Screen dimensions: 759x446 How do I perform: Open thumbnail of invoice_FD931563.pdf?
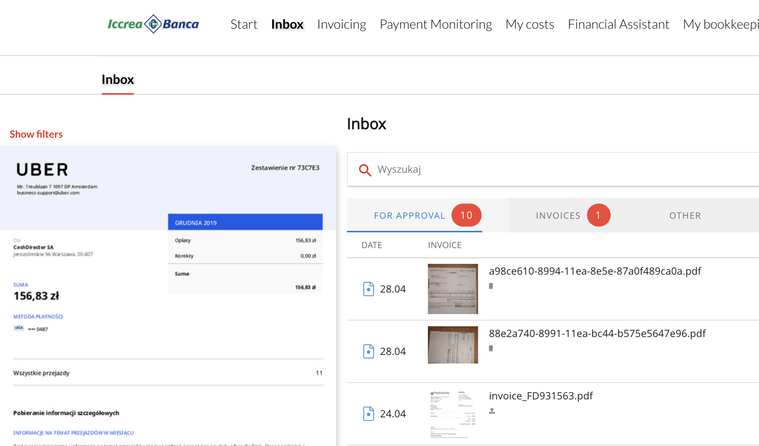453,413
